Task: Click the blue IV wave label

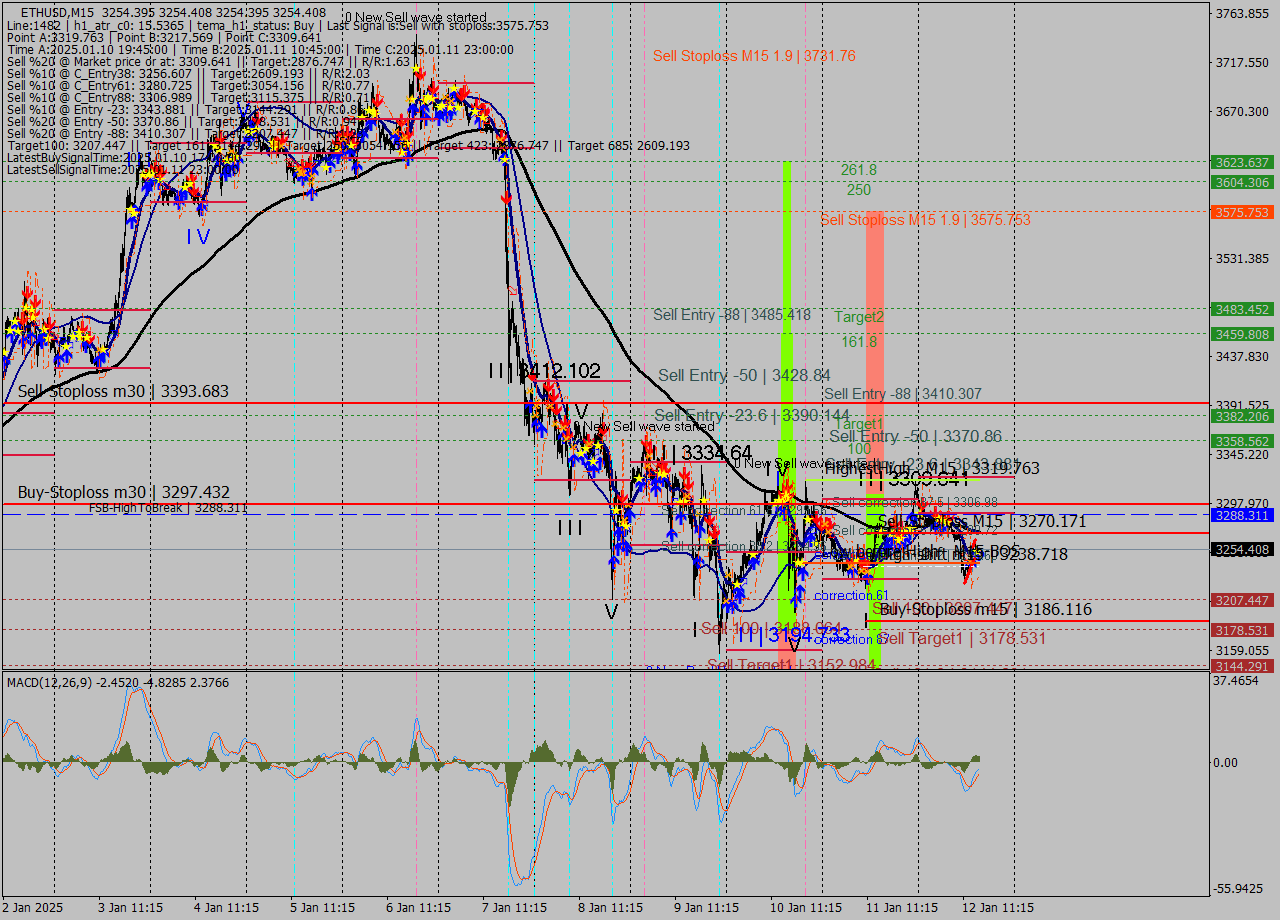Action: click(x=198, y=237)
